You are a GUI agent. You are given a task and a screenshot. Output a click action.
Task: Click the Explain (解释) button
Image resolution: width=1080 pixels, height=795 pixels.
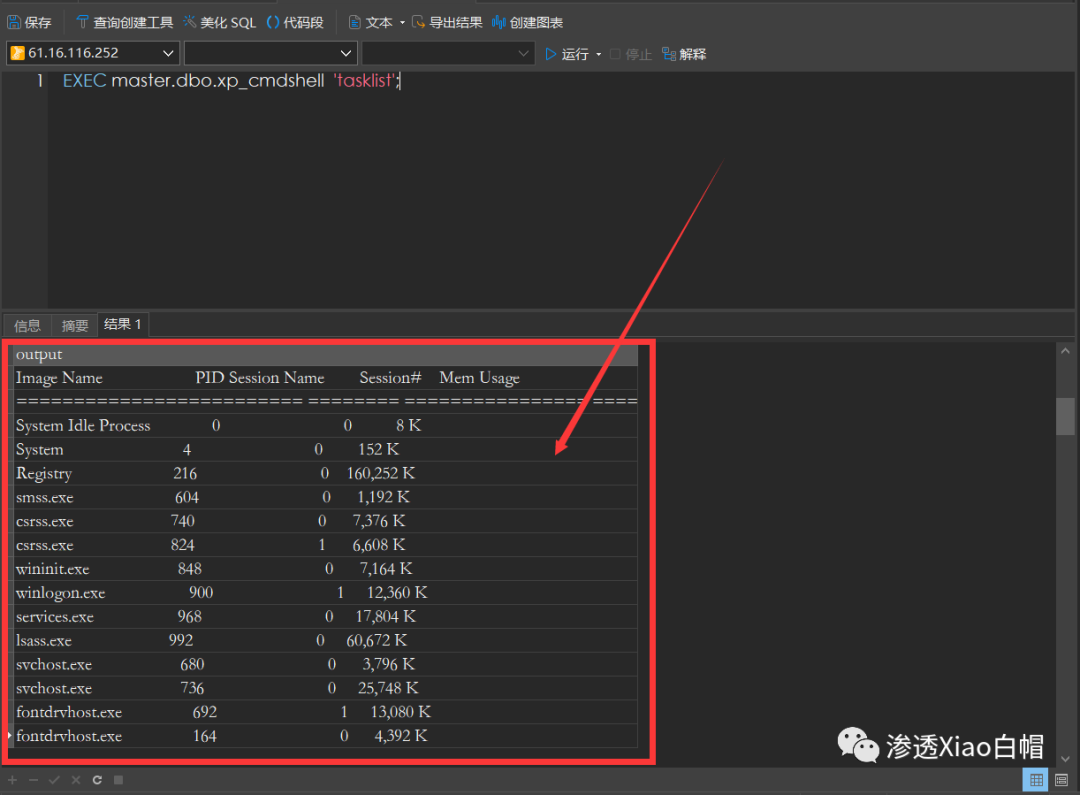(x=684, y=54)
